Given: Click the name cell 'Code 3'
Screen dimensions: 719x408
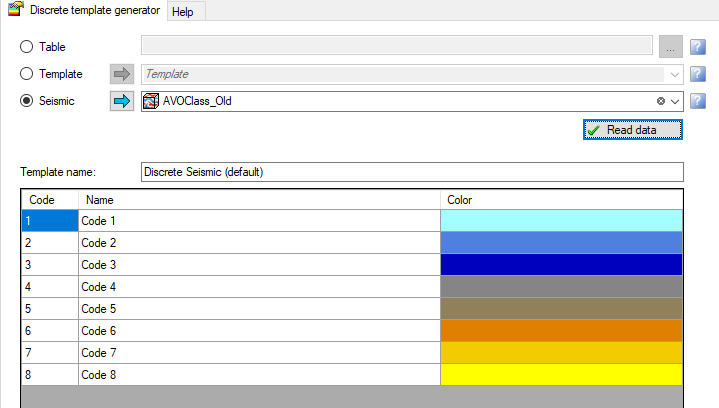Looking at the screenshot, I should click(259, 265).
